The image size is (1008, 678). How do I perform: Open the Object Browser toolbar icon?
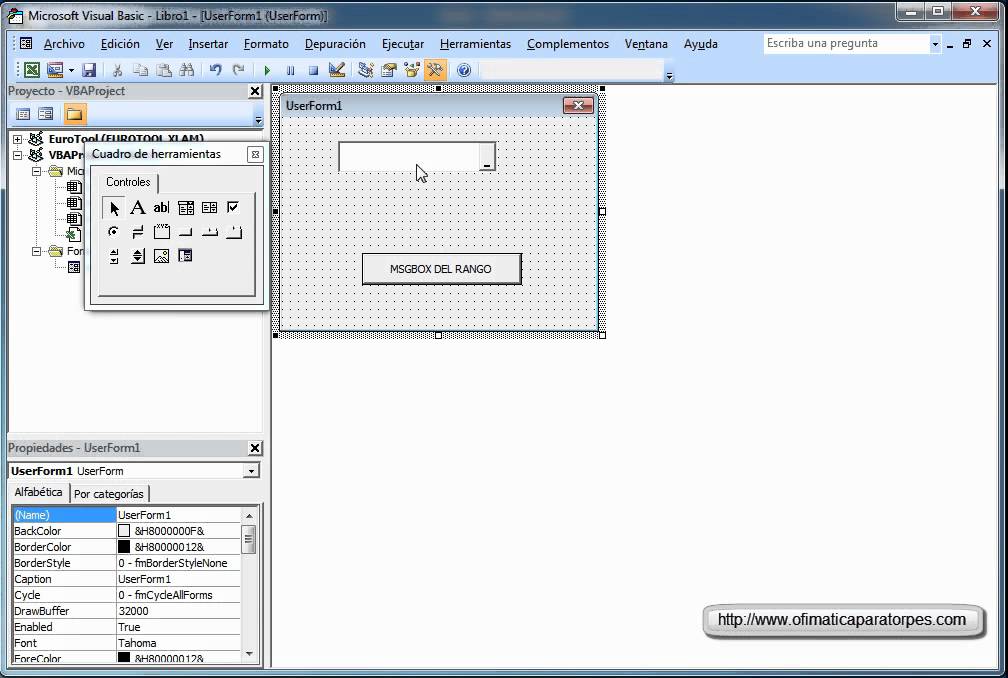pos(412,70)
